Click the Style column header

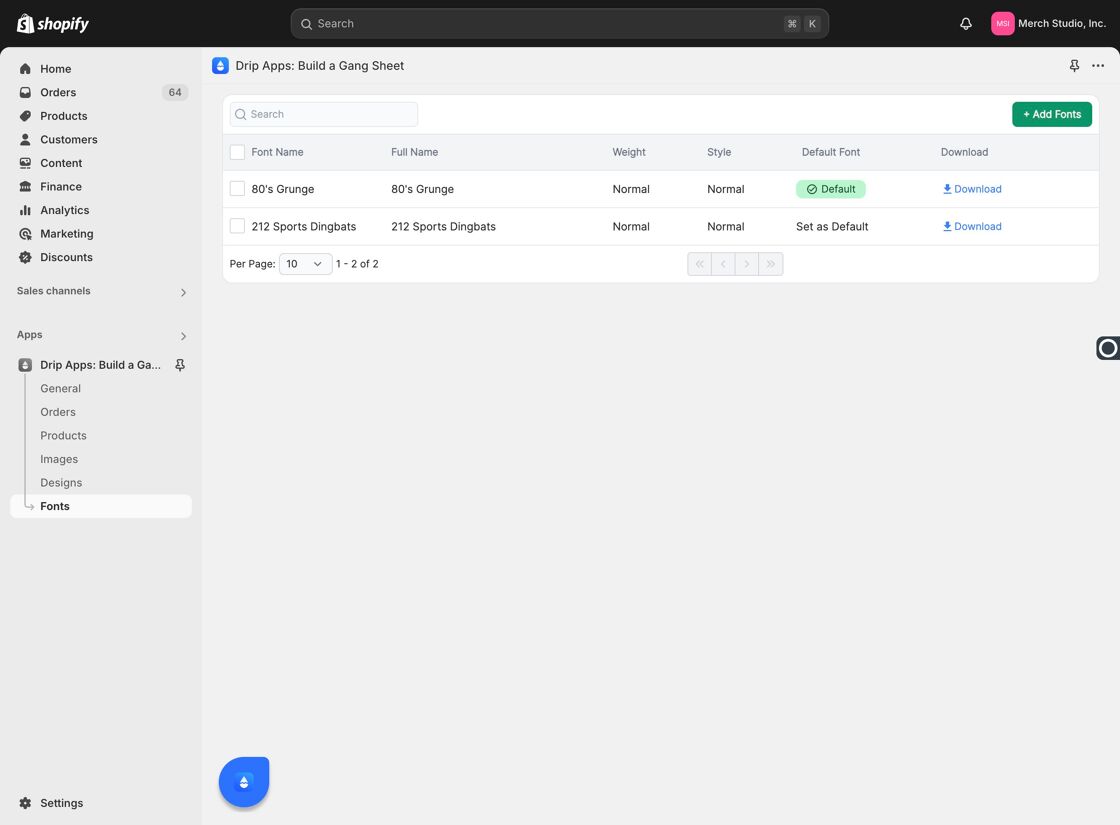(x=719, y=152)
